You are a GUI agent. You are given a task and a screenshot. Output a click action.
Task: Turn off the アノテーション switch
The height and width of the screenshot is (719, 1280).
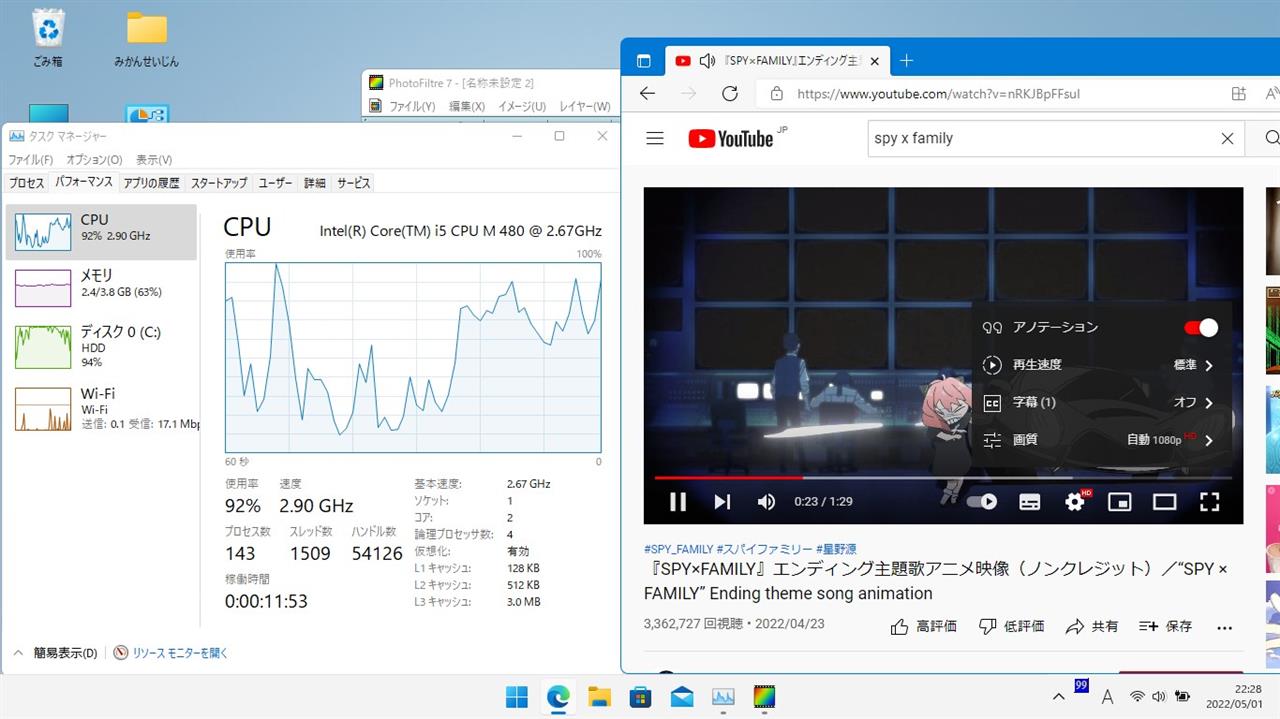(x=1200, y=328)
